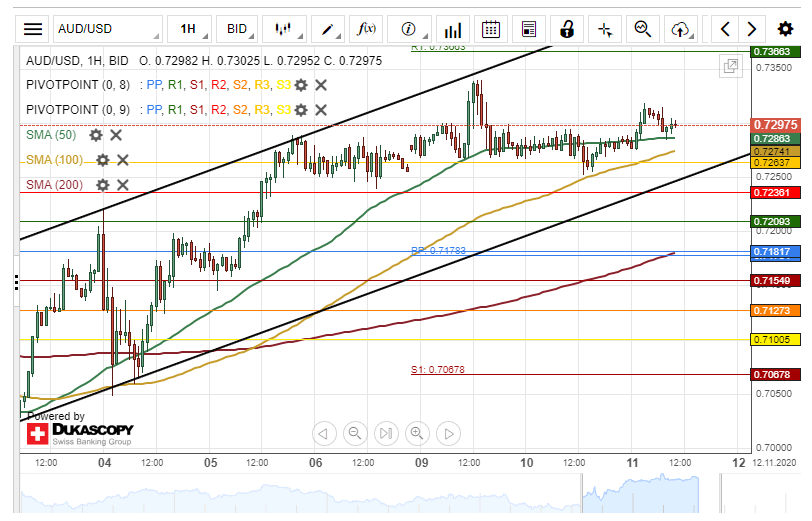Click the calendar icon in toolbar
812x521 pixels.
490,29
